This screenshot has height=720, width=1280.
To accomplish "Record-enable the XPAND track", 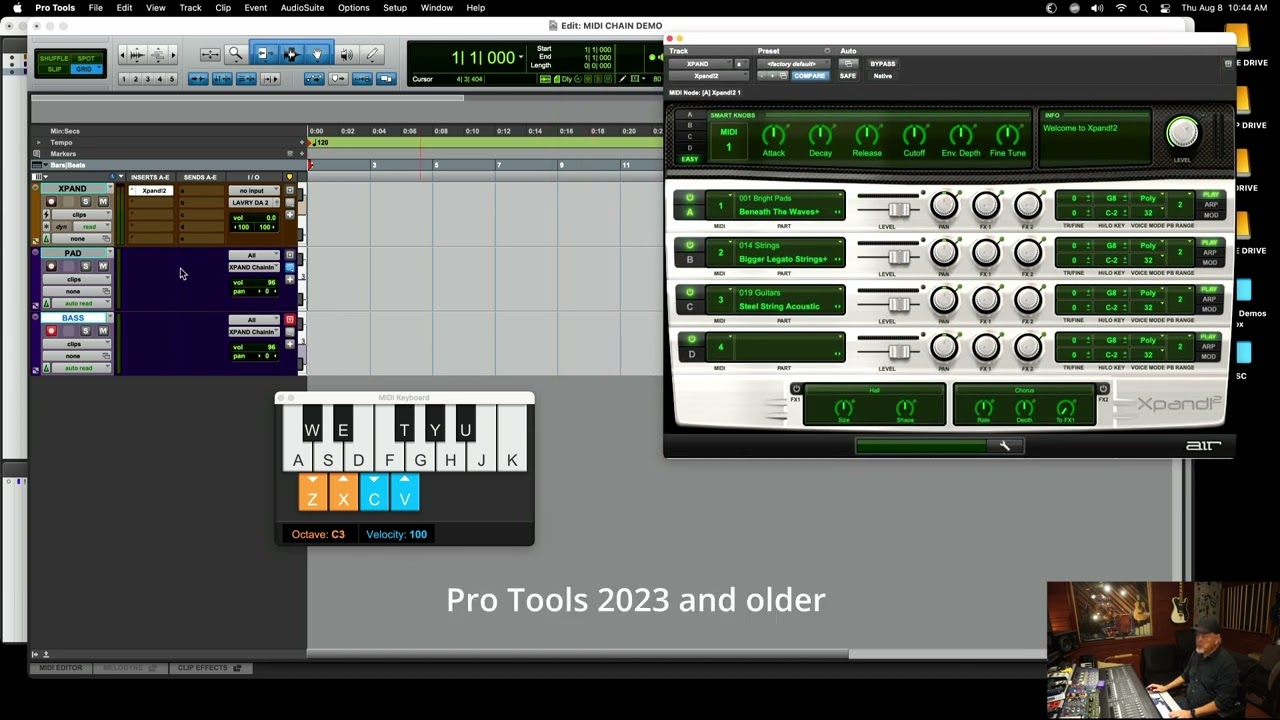I will [51, 202].
